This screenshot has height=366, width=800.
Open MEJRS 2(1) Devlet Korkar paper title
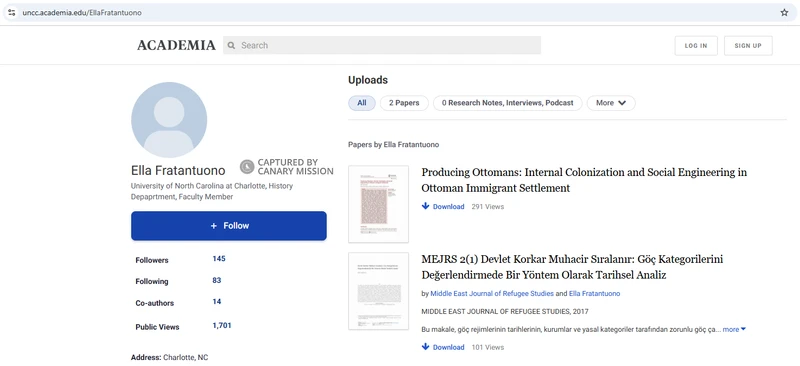click(572, 267)
